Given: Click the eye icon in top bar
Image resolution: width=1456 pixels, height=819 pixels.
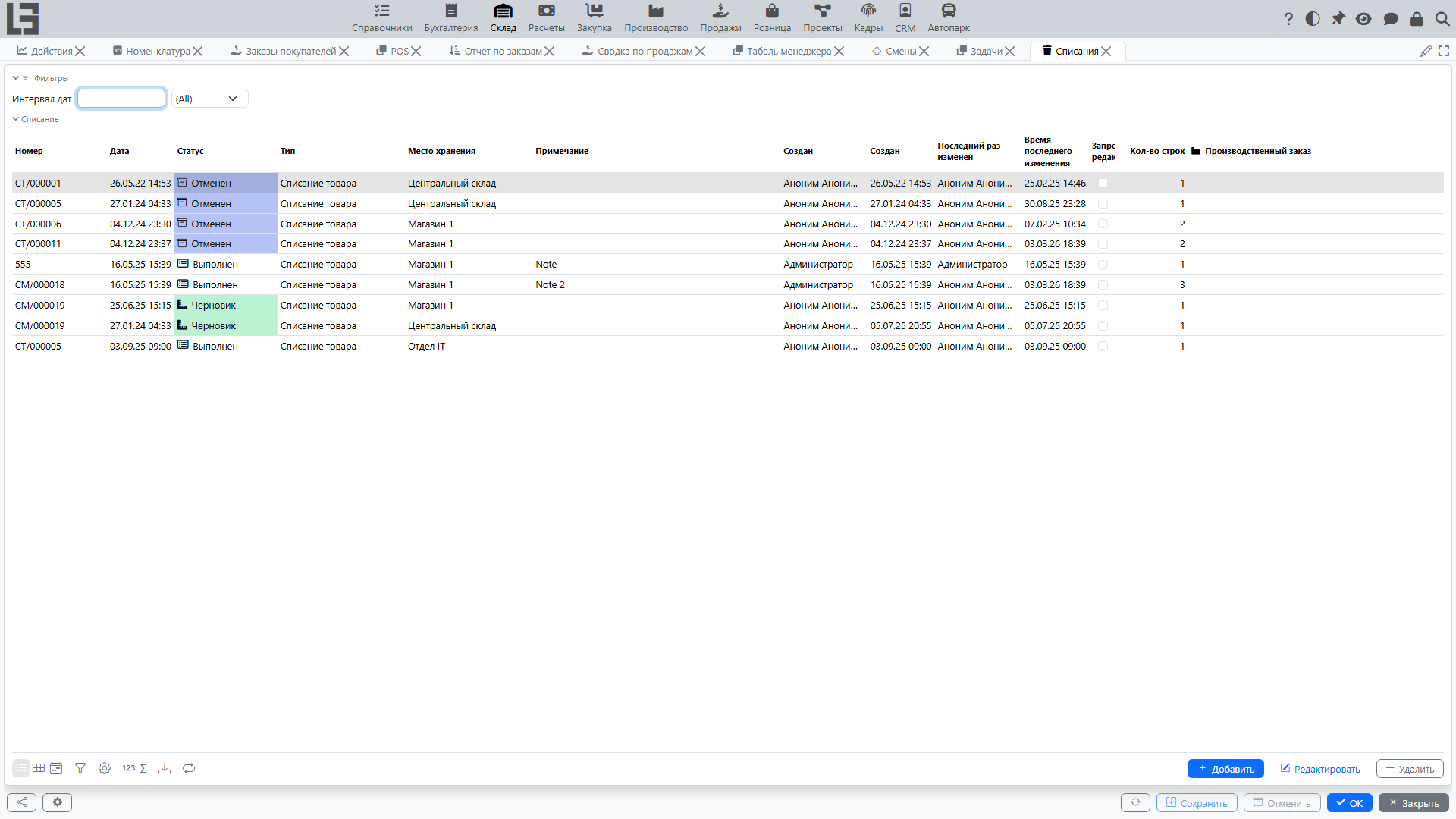Looking at the screenshot, I should pyautogui.click(x=1363, y=19).
